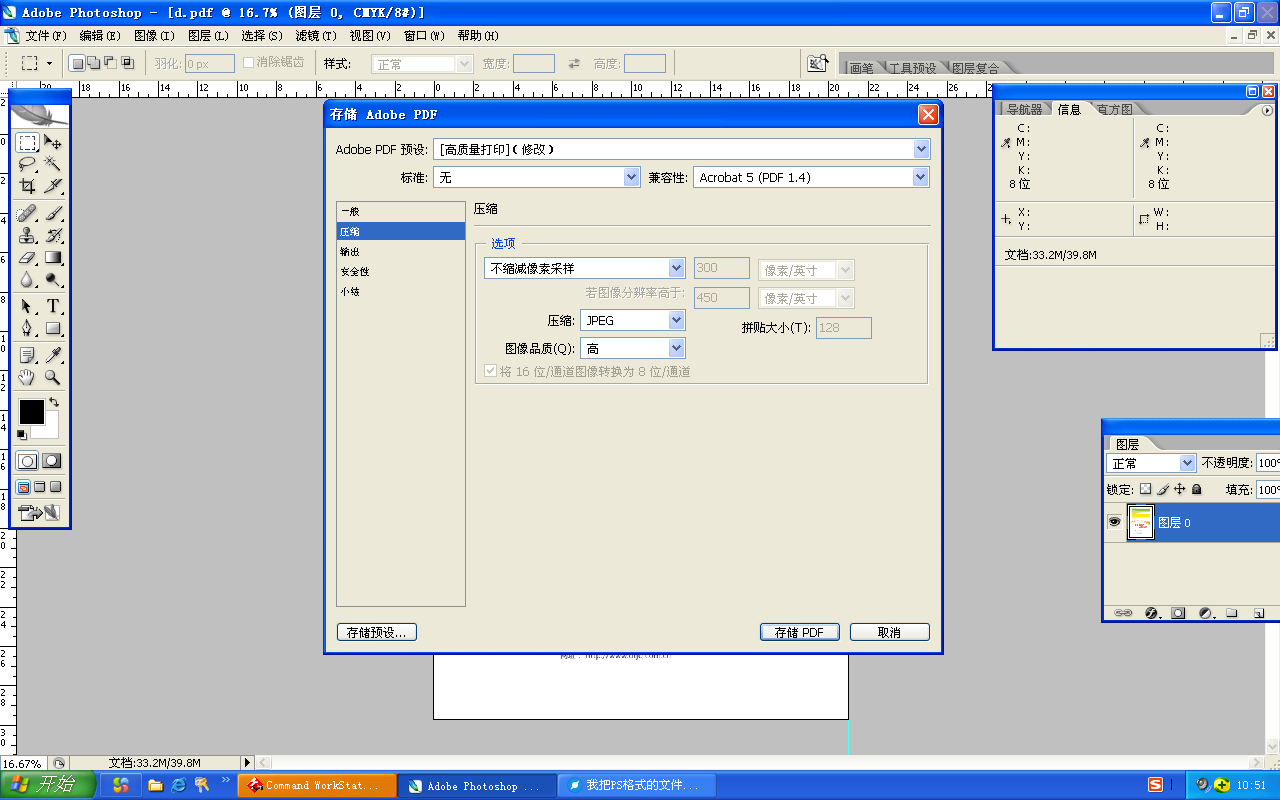Viewport: 1280px width, 800px height.
Task: Select the Slice tool
Action: (x=53, y=186)
